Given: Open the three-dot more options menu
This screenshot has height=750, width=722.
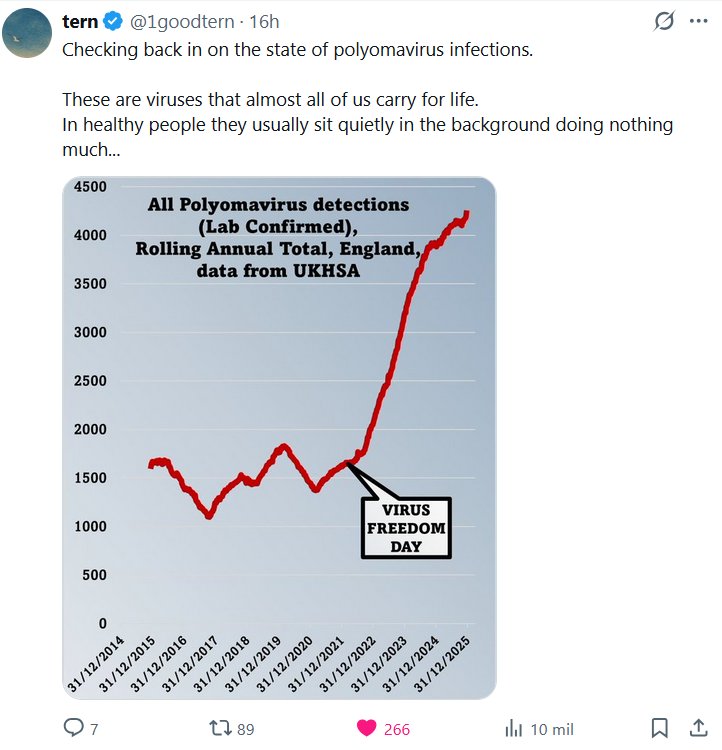Looking at the screenshot, I should click(698, 21).
